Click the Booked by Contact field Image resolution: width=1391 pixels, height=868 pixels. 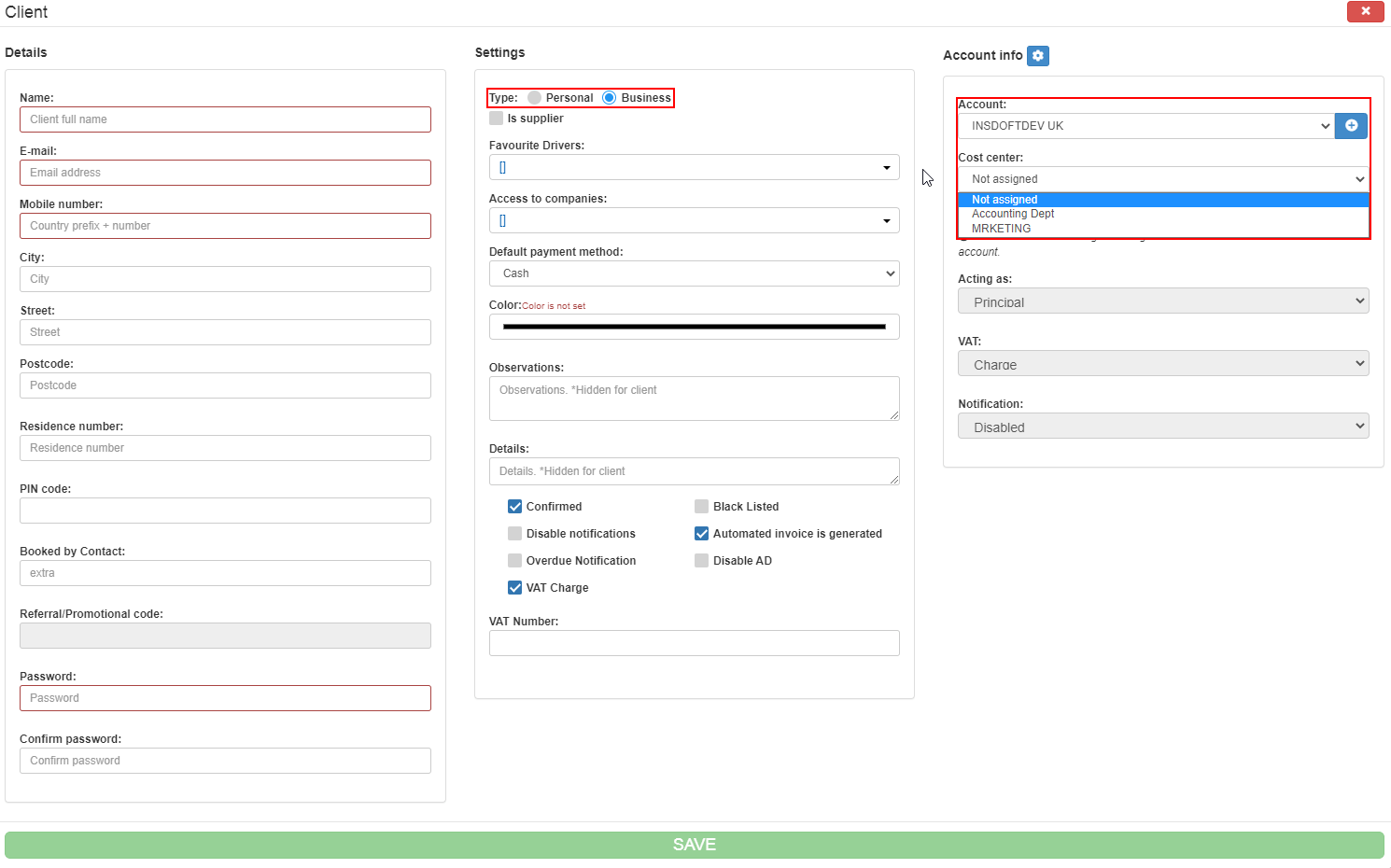pos(225,573)
